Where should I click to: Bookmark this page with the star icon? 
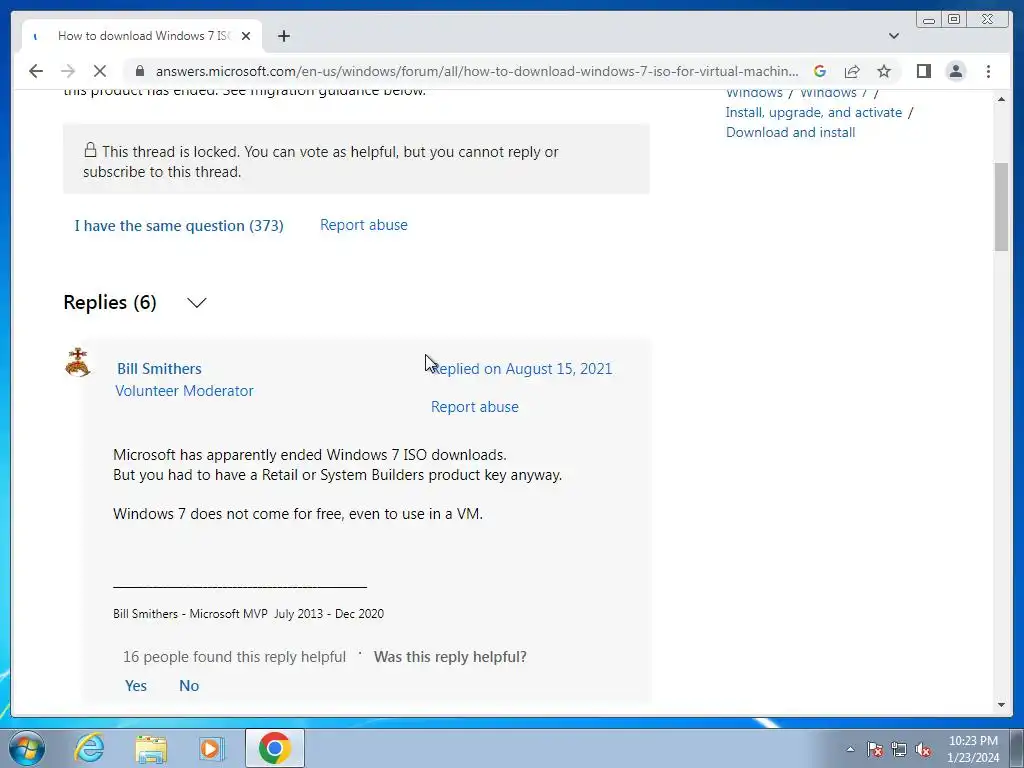[x=884, y=71]
